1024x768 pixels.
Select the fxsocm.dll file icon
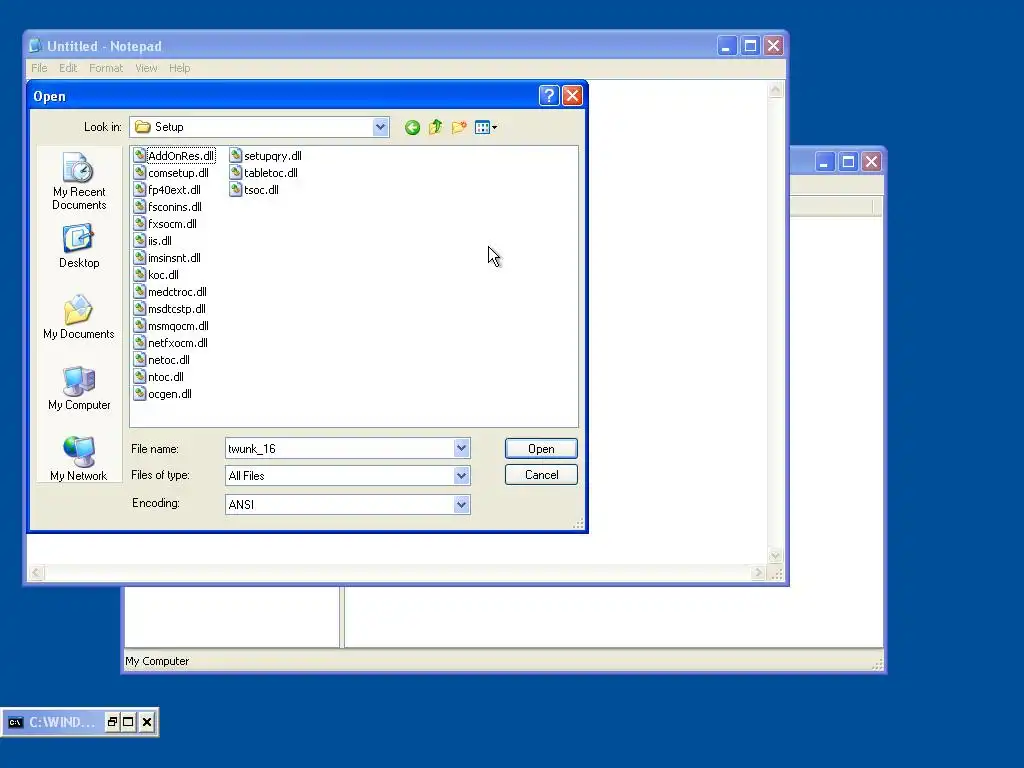click(139, 223)
